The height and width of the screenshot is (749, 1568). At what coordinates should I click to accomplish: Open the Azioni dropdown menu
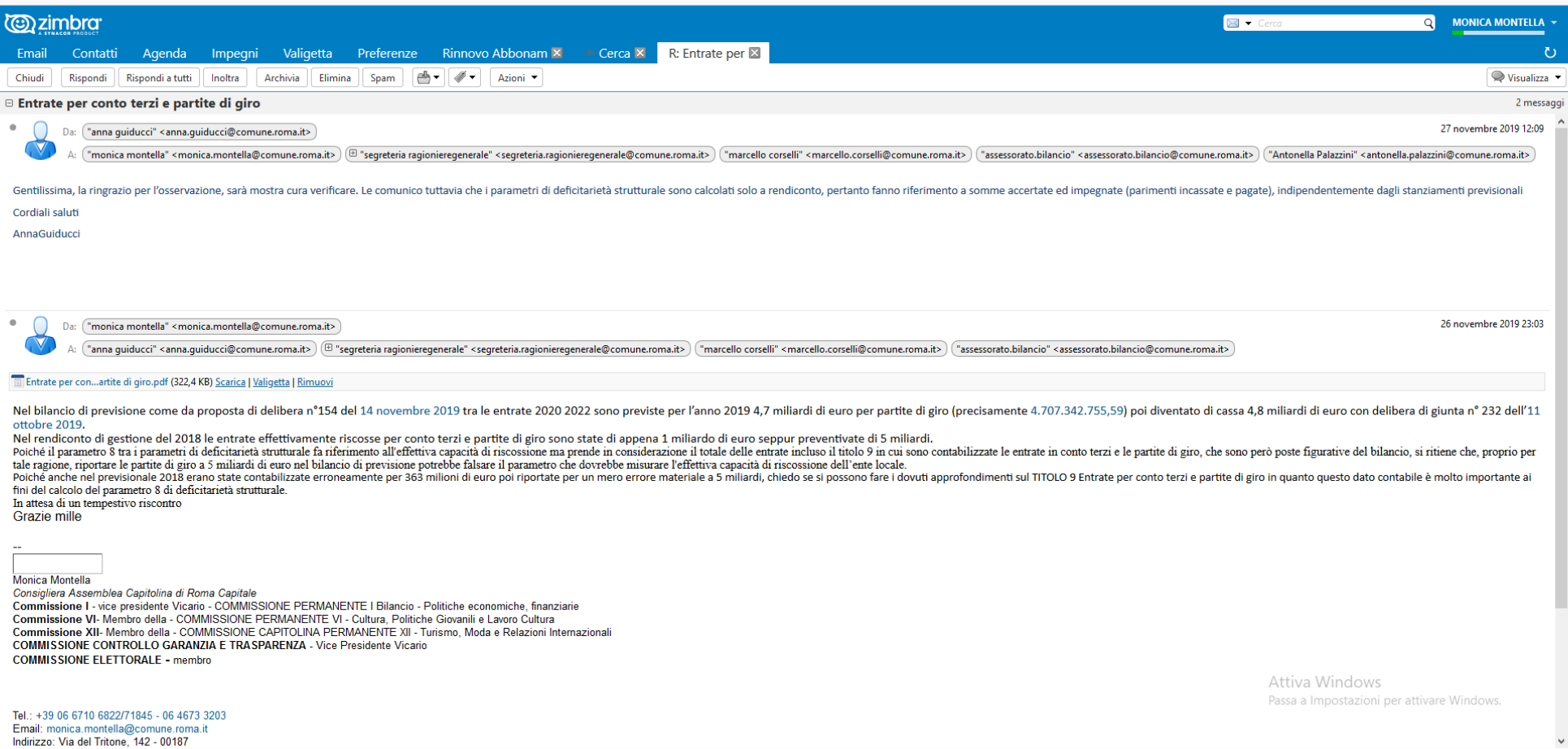516,78
